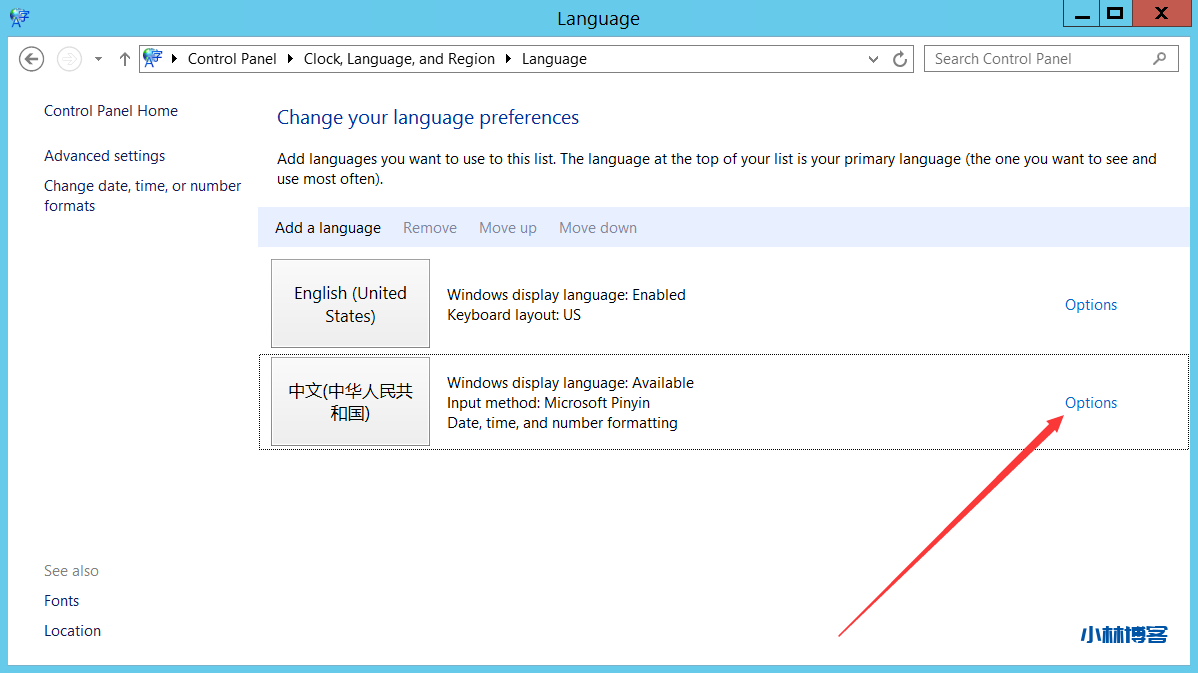Screen dimensions: 1198x673
Task: Open Advanced settings link
Action: [105, 156]
